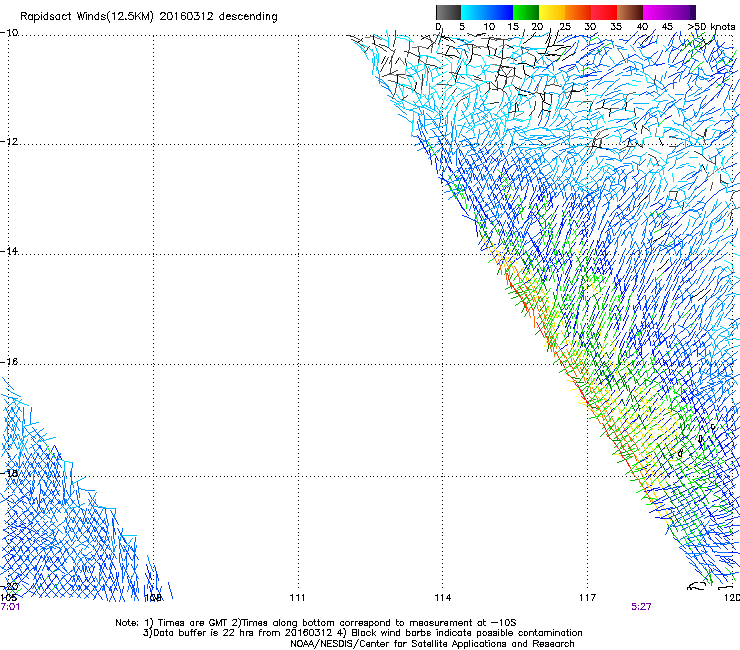Select the orange 25–30 knots color segment
The height and width of the screenshot is (650, 740).
tap(578, 12)
